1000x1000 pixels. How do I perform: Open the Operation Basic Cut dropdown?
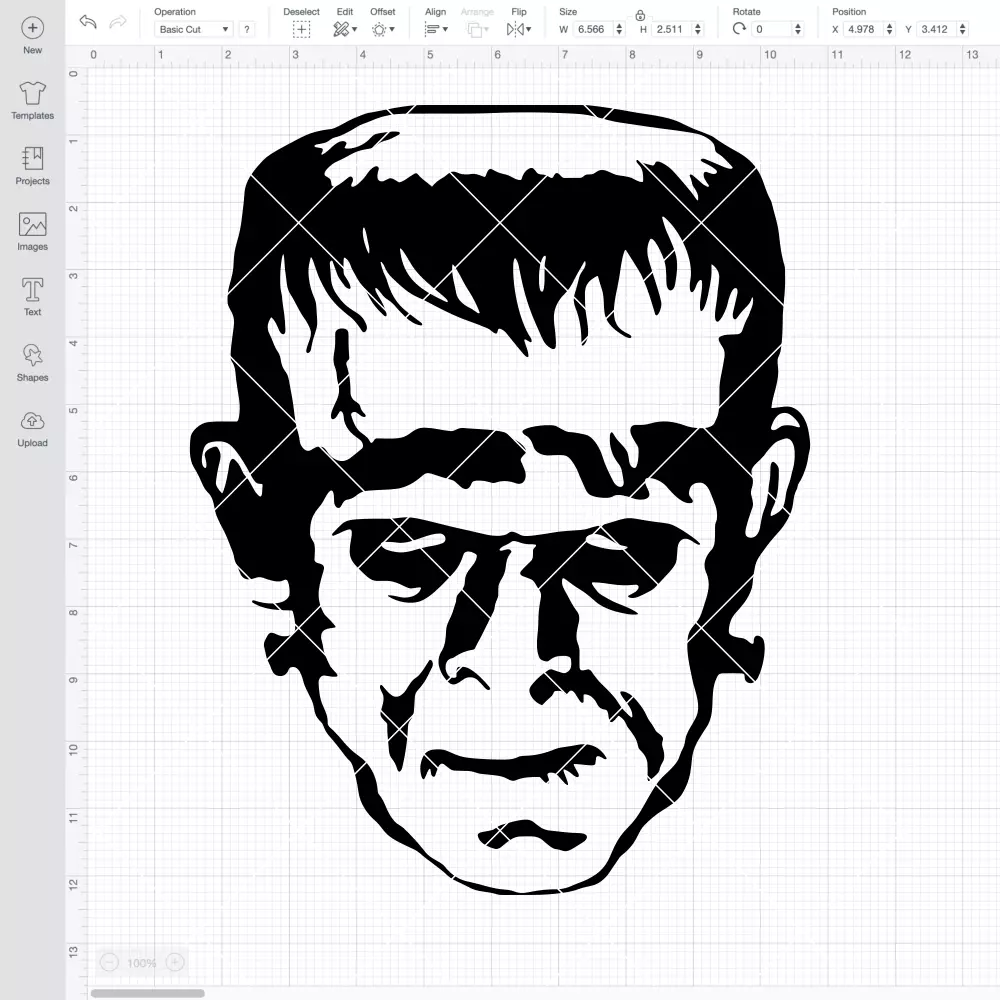194,29
